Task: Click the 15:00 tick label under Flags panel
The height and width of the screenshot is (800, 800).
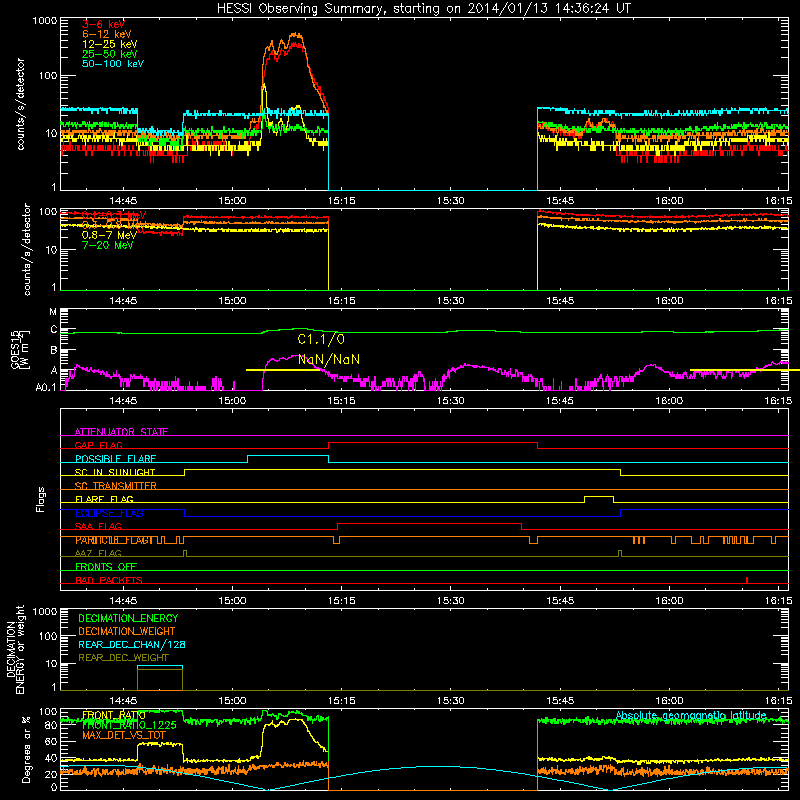Action: pyautogui.click(x=232, y=601)
